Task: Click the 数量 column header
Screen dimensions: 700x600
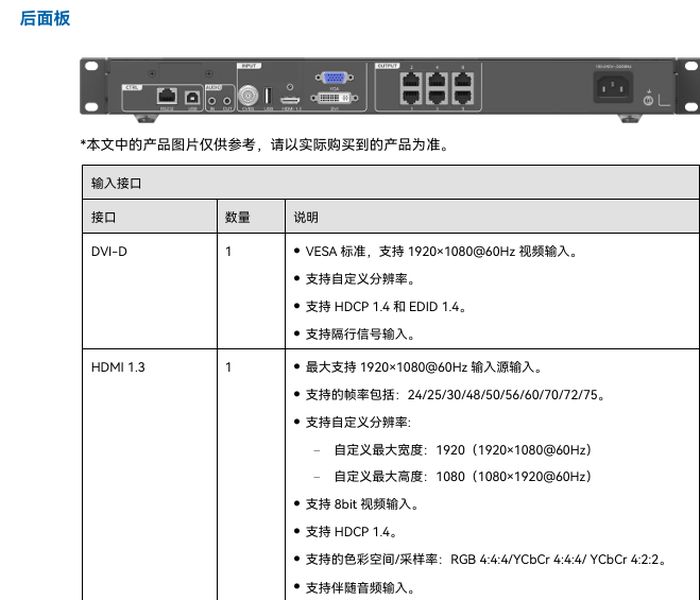Action: 251,217
